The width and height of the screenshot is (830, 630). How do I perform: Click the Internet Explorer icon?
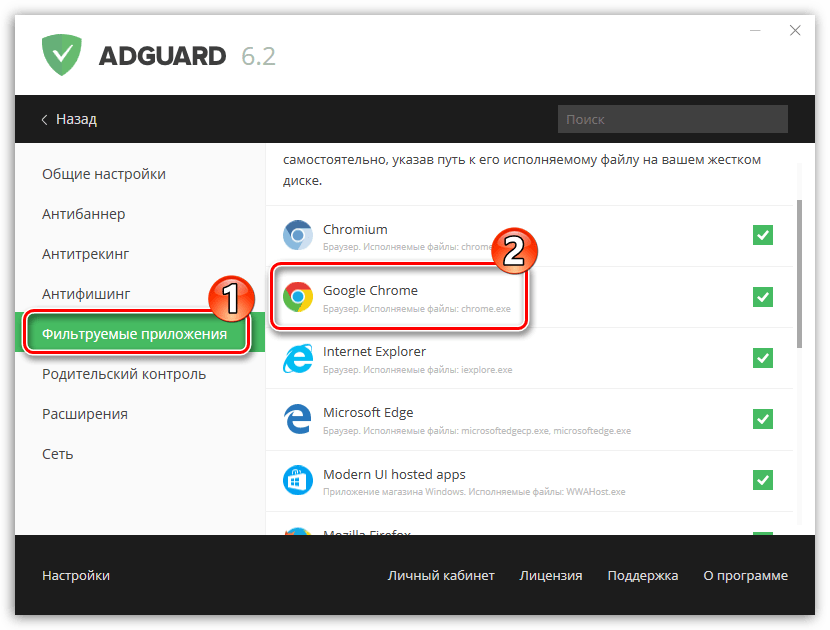click(x=297, y=358)
